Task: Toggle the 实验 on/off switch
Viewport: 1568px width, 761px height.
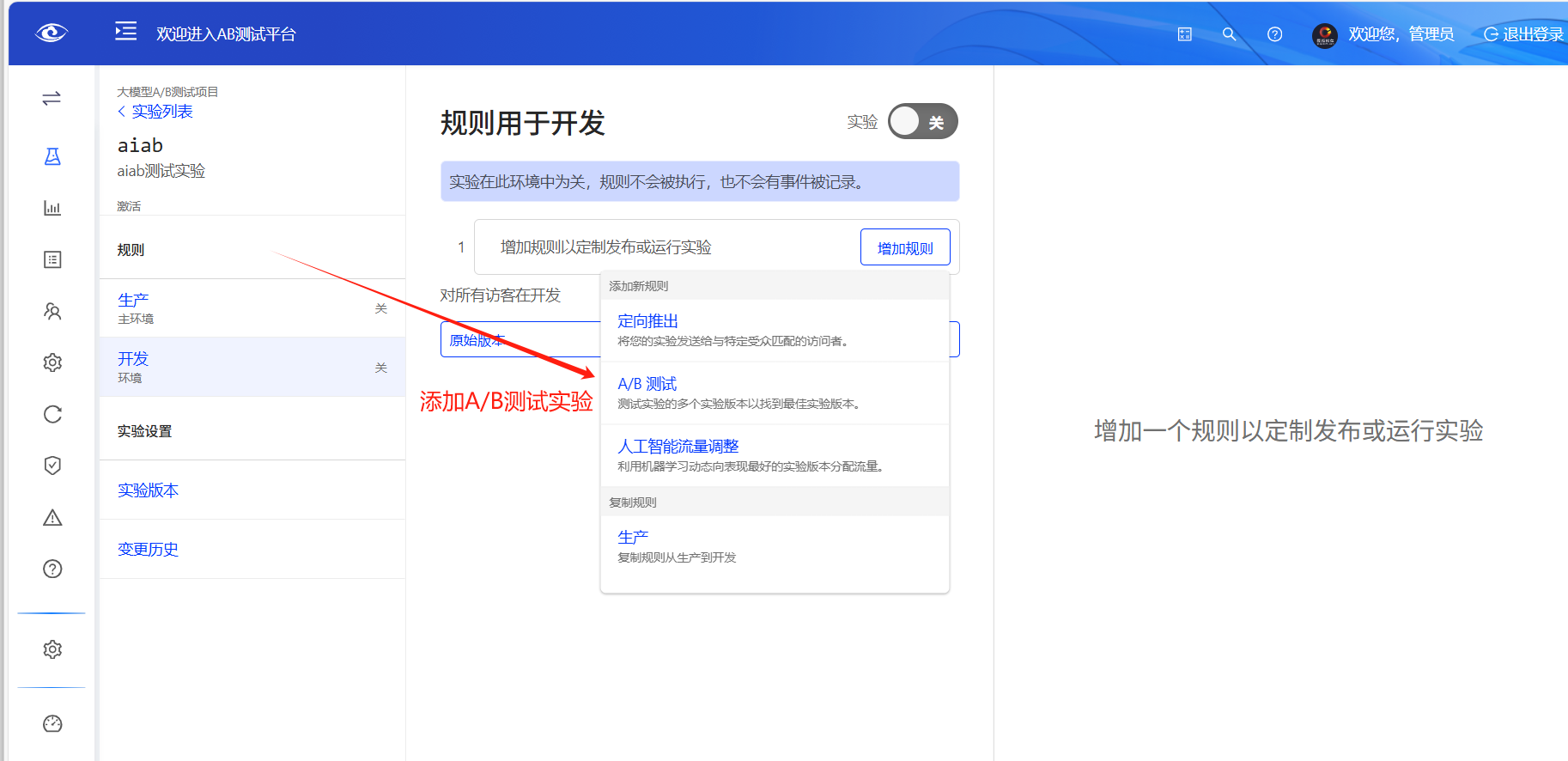Action: coord(922,122)
